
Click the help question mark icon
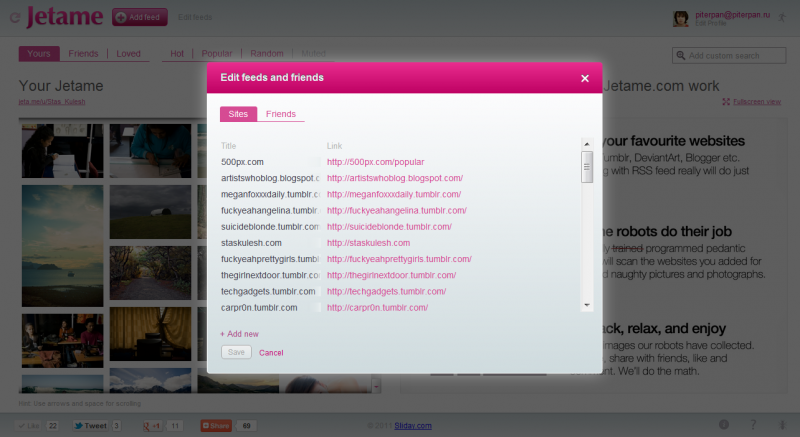[753, 424]
